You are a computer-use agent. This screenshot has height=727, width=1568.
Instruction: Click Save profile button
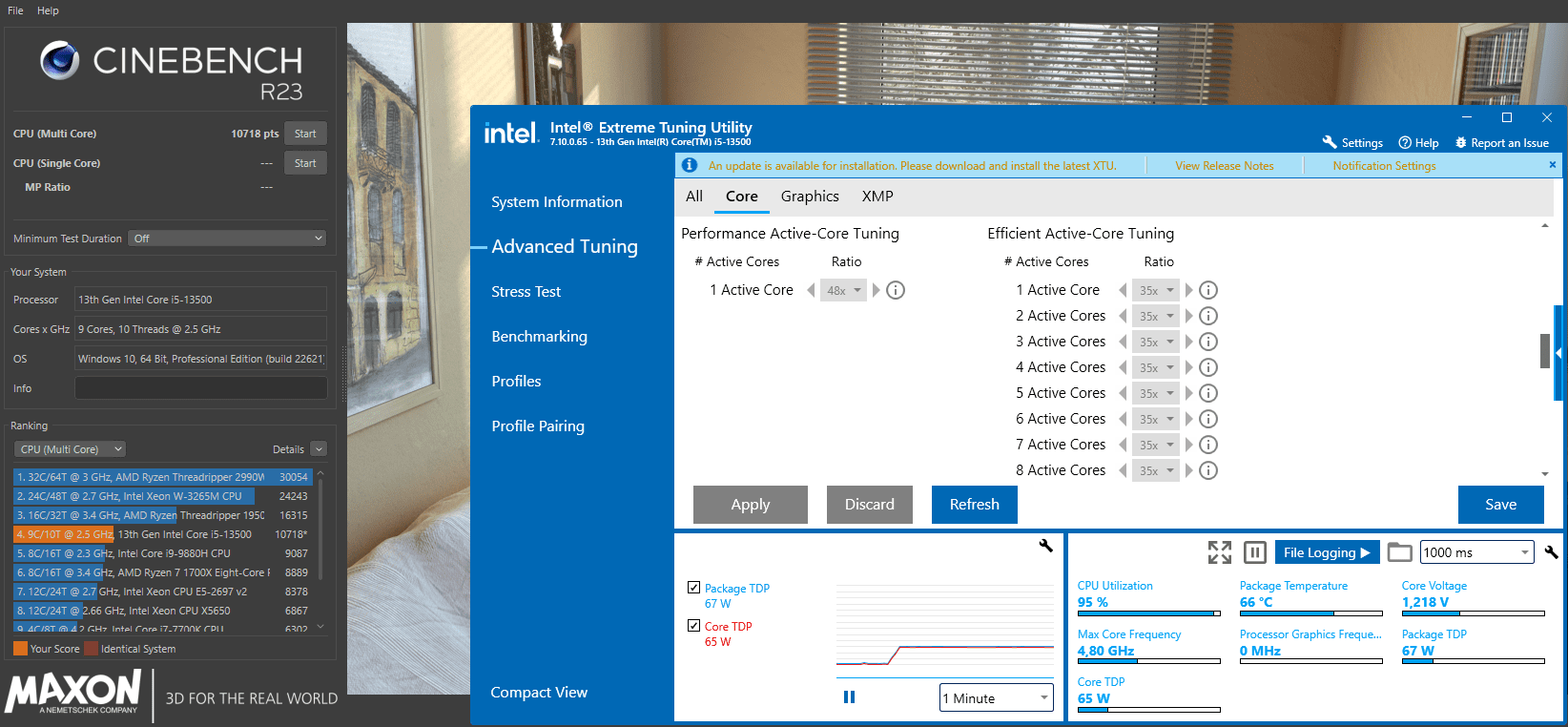tap(1501, 505)
